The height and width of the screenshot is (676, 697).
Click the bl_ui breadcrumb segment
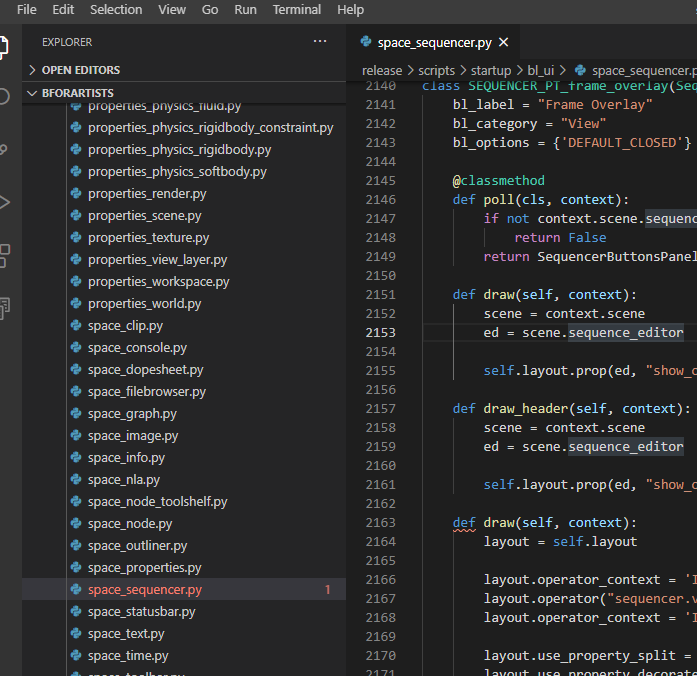coord(541,70)
